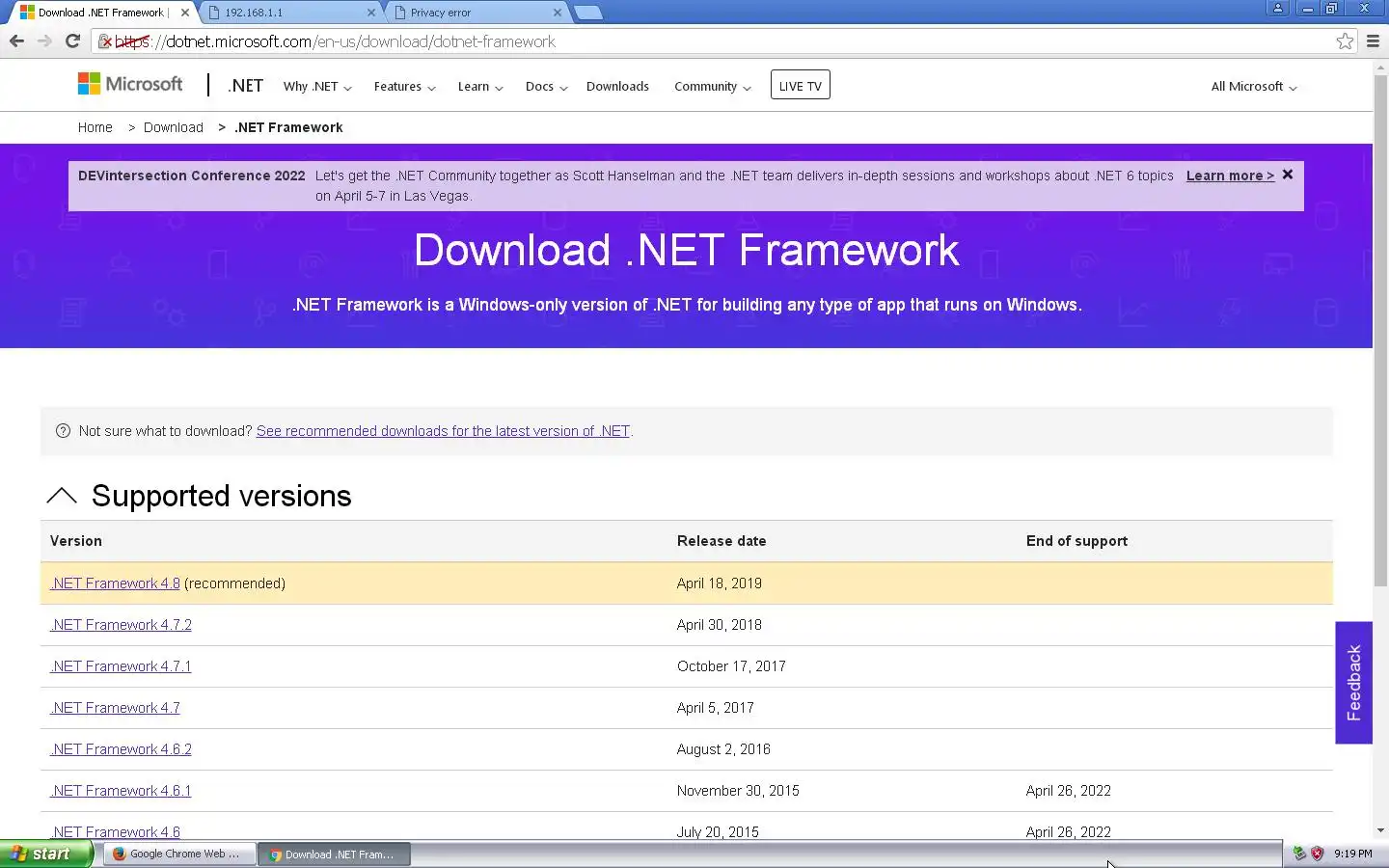Viewport: 1389px width, 868px height.
Task: Click the .NET brand link
Action: coord(245,85)
